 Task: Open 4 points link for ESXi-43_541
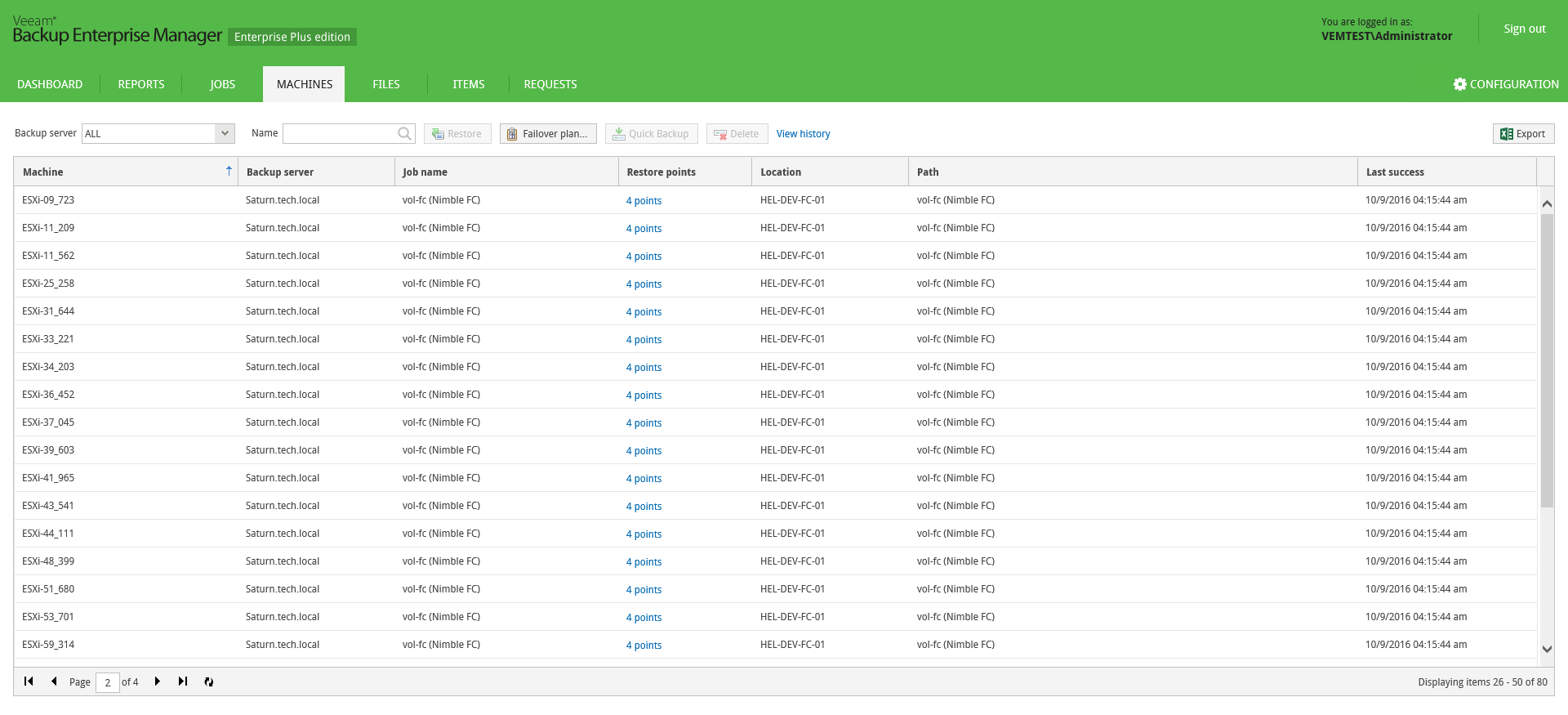(x=644, y=507)
